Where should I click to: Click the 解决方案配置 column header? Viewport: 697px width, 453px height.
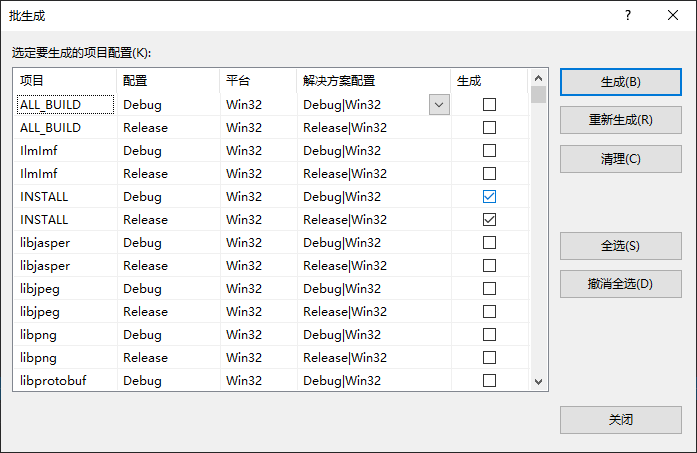coord(373,80)
